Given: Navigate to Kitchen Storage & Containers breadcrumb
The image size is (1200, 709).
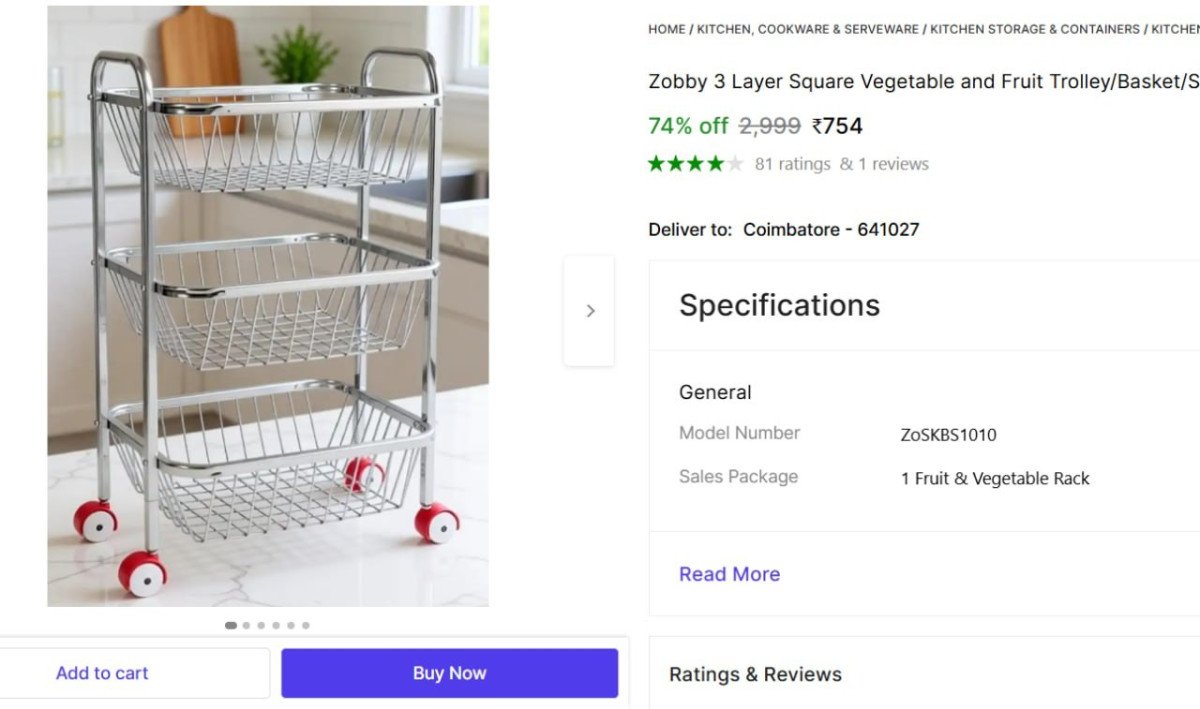Looking at the screenshot, I should tap(1034, 29).
